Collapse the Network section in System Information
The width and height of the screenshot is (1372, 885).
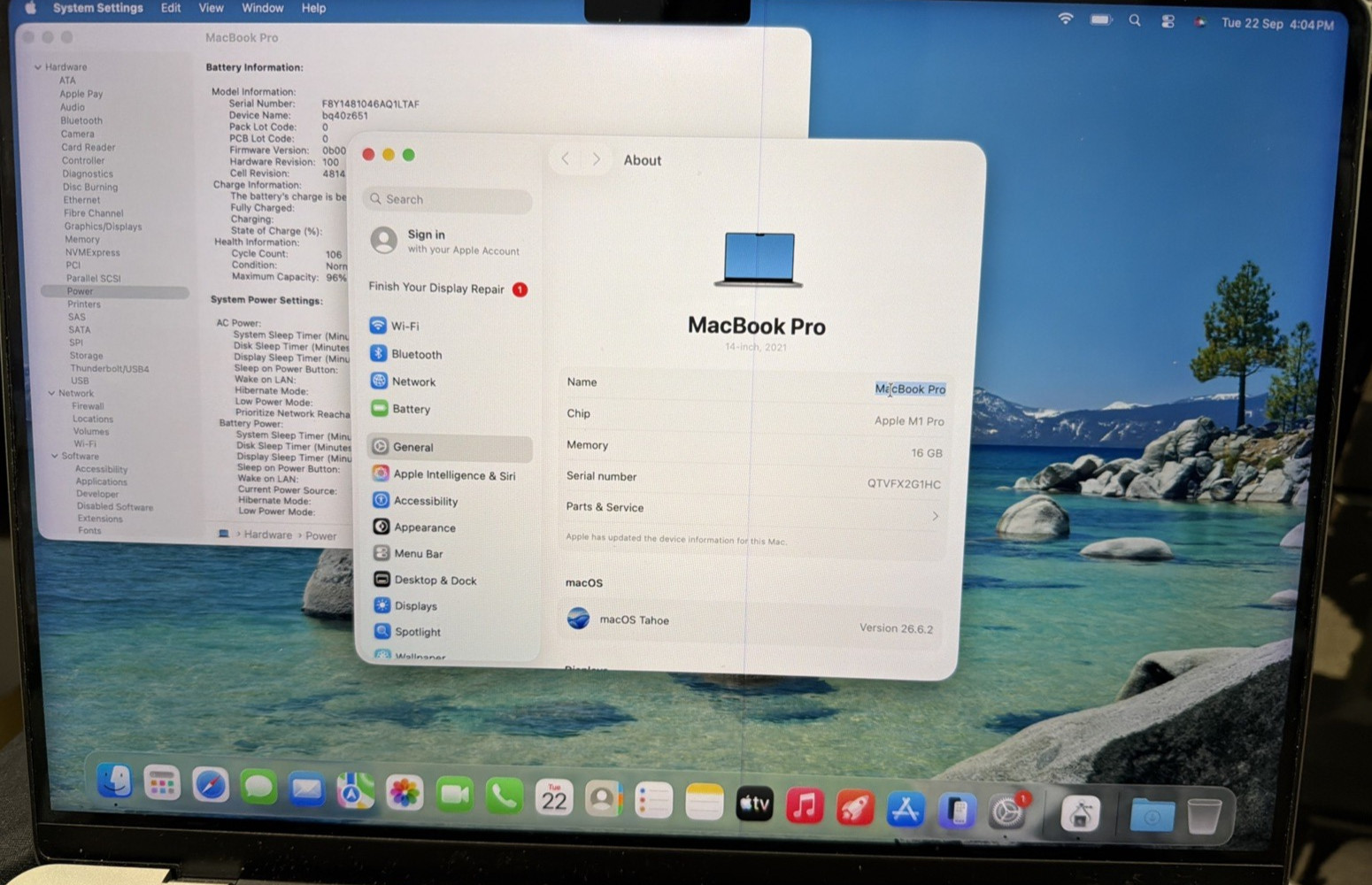click(51, 393)
